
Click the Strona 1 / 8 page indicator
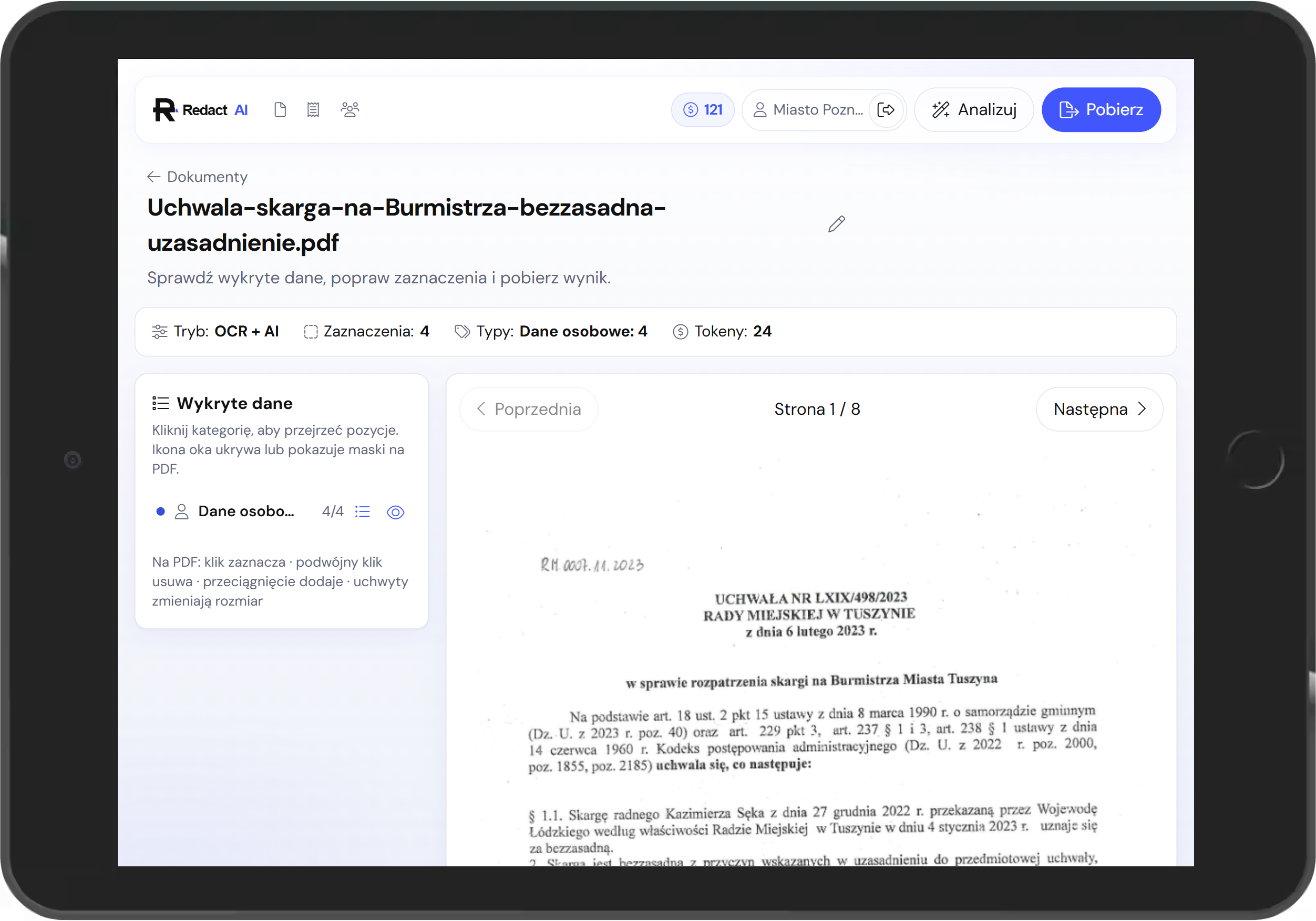pyautogui.click(x=817, y=409)
